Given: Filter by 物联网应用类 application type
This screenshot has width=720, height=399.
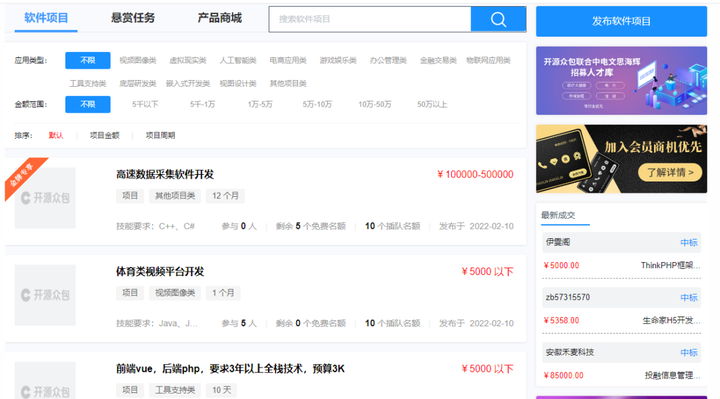Looking at the screenshot, I should point(488,61).
